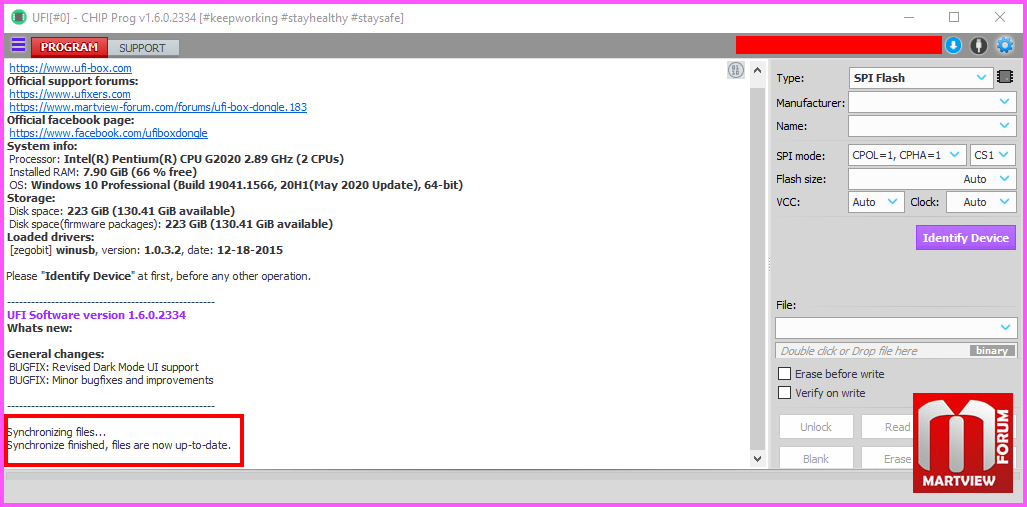Click the 'Loaded drivers:' heading
Image resolution: width=1027 pixels, height=507 pixels.
point(50,237)
